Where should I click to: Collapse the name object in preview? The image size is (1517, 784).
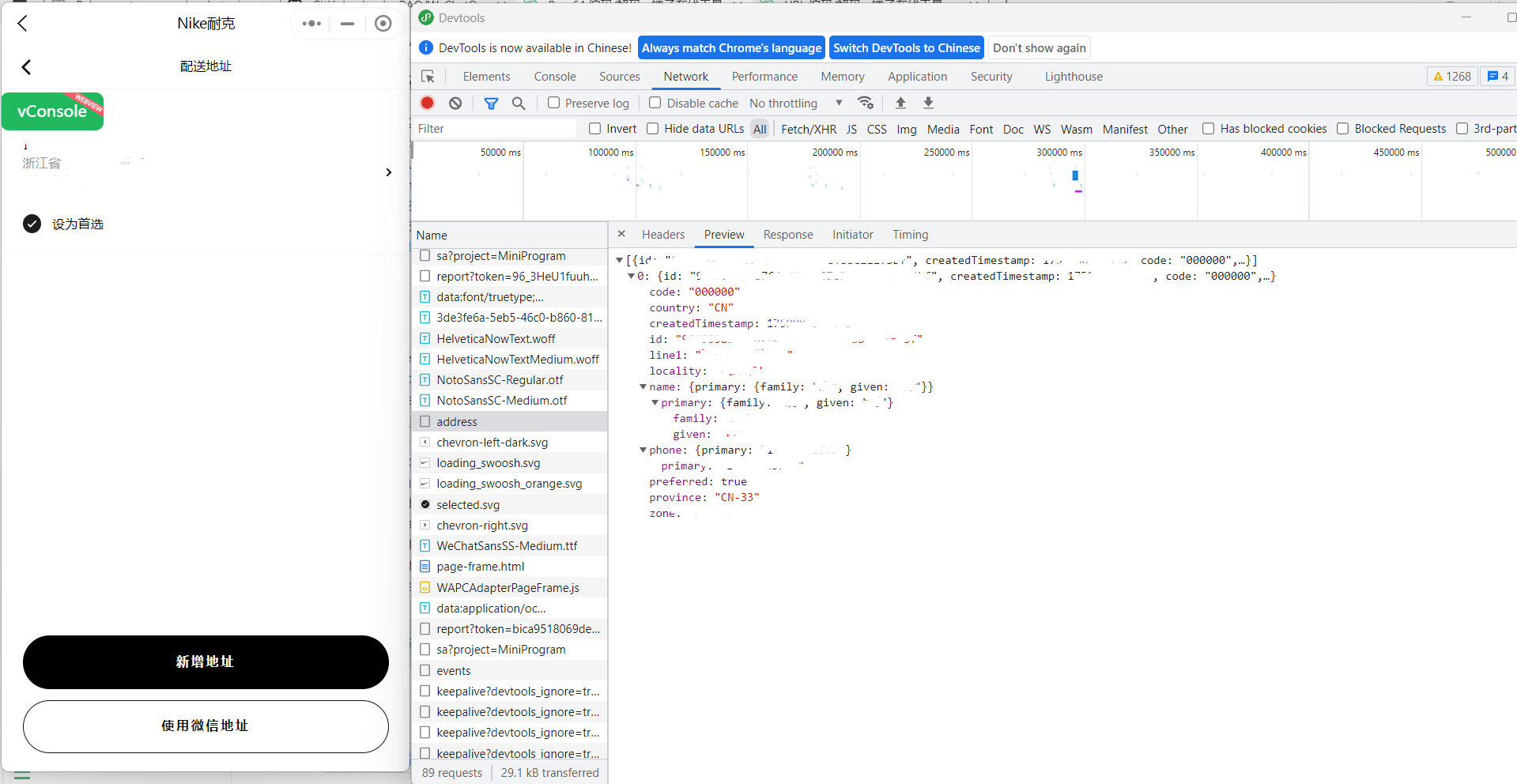[x=643, y=386]
